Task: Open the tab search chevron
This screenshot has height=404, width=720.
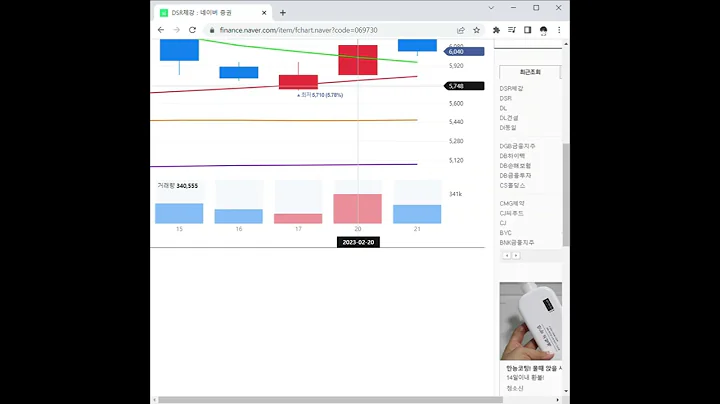Action: point(491,8)
